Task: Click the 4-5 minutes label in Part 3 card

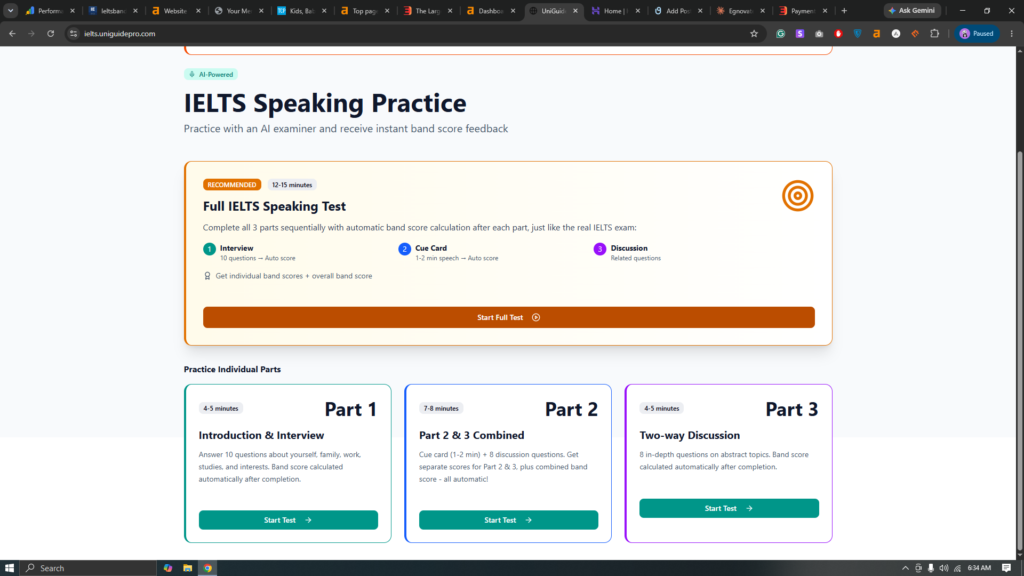Action: point(662,408)
